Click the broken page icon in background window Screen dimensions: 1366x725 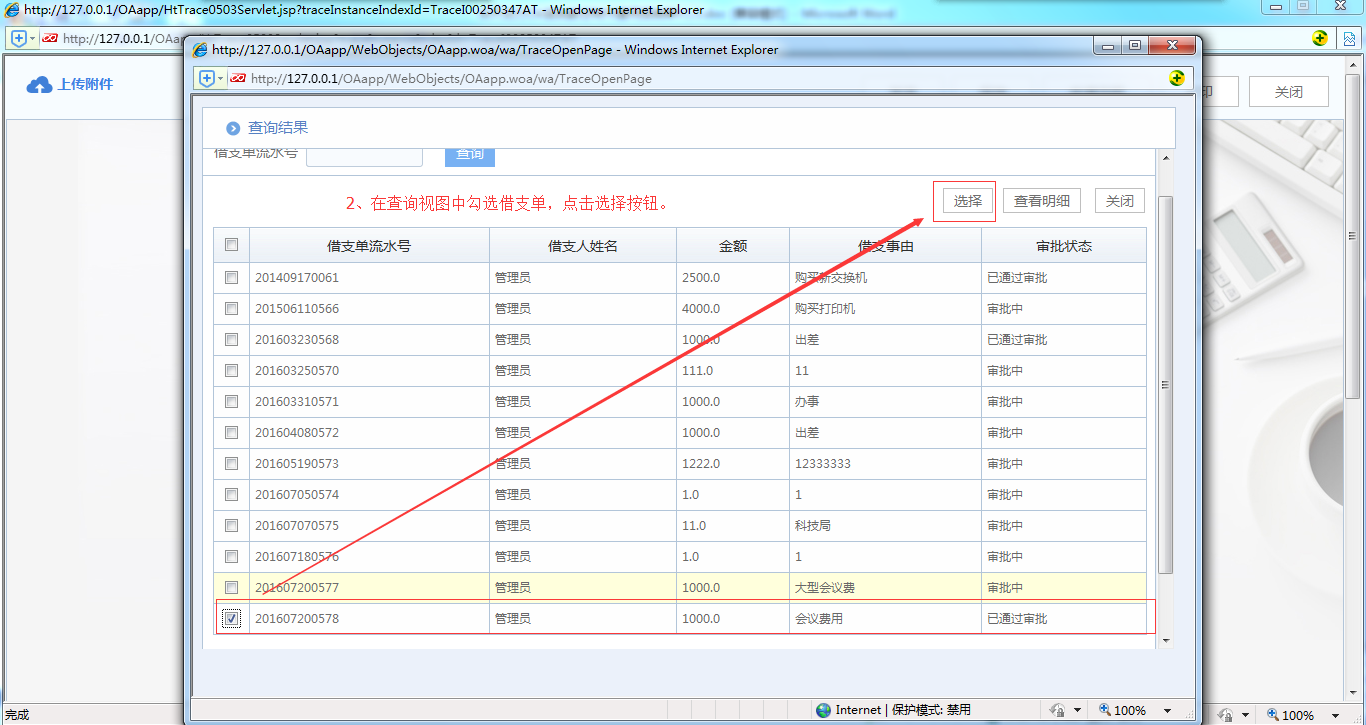[1349, 38]
